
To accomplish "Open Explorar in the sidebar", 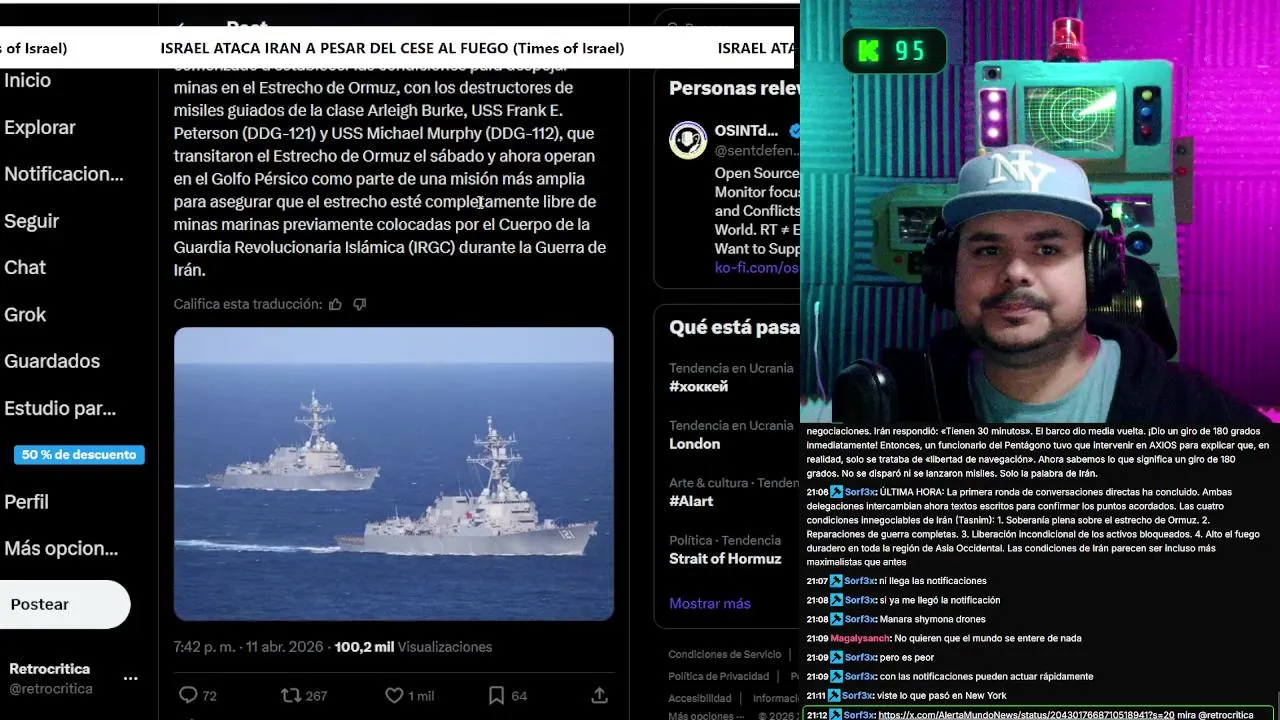I will [x=40, y=128].
